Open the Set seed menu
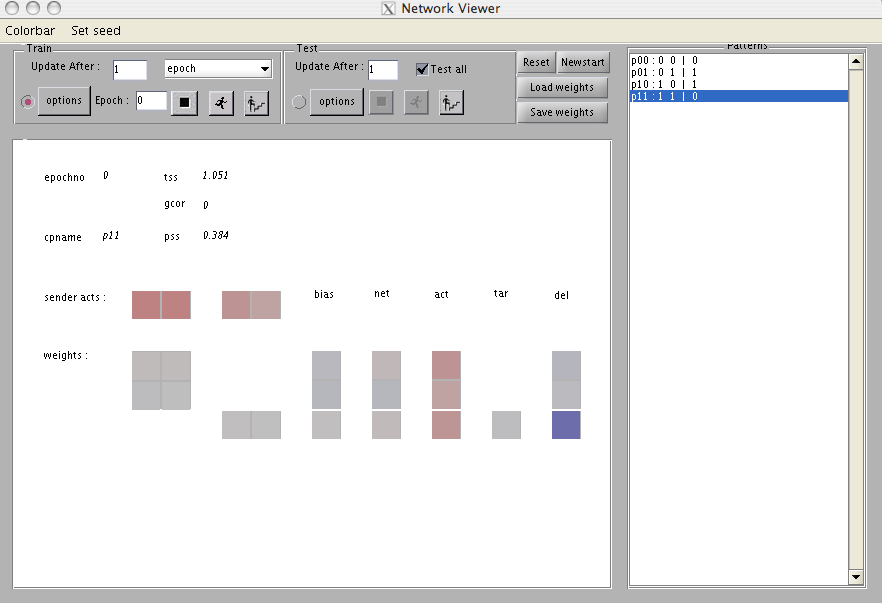 pos(96,31)
